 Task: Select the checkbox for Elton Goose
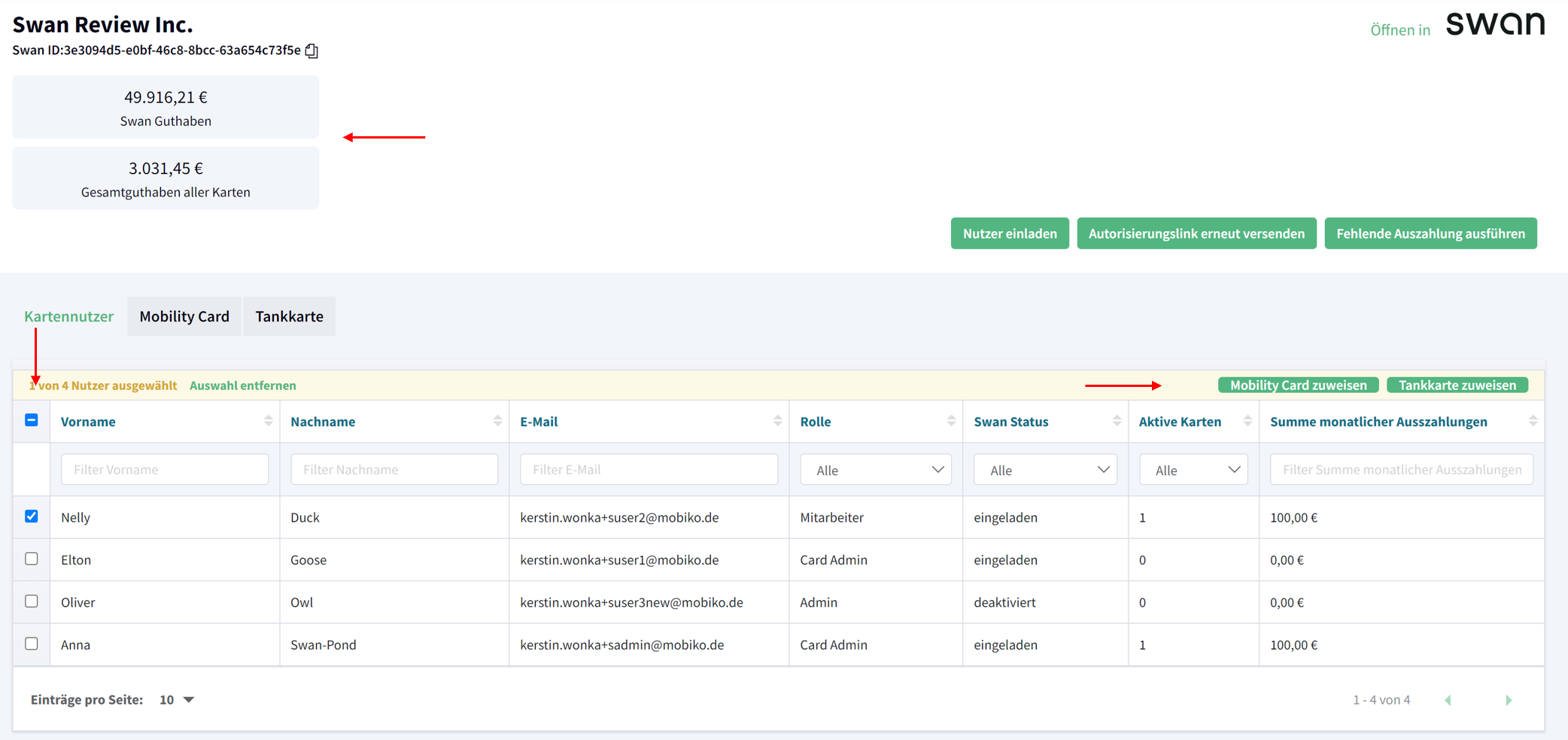click(x=32, y=559)
